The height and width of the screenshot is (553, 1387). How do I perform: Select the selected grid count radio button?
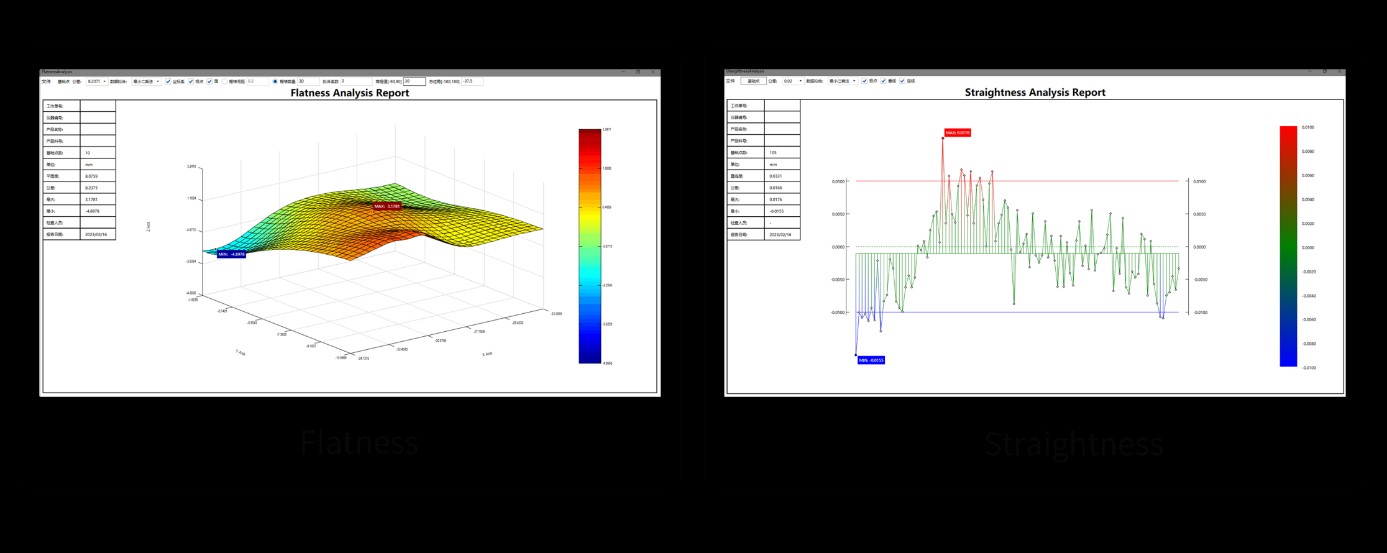(275, 81)
